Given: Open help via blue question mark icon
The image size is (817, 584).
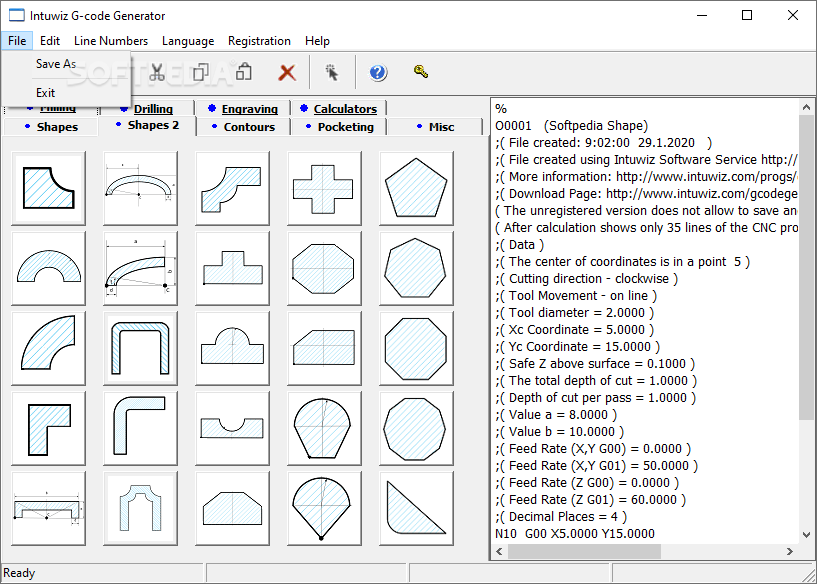Looking at the screenshot, I should [x=378, y=72].
